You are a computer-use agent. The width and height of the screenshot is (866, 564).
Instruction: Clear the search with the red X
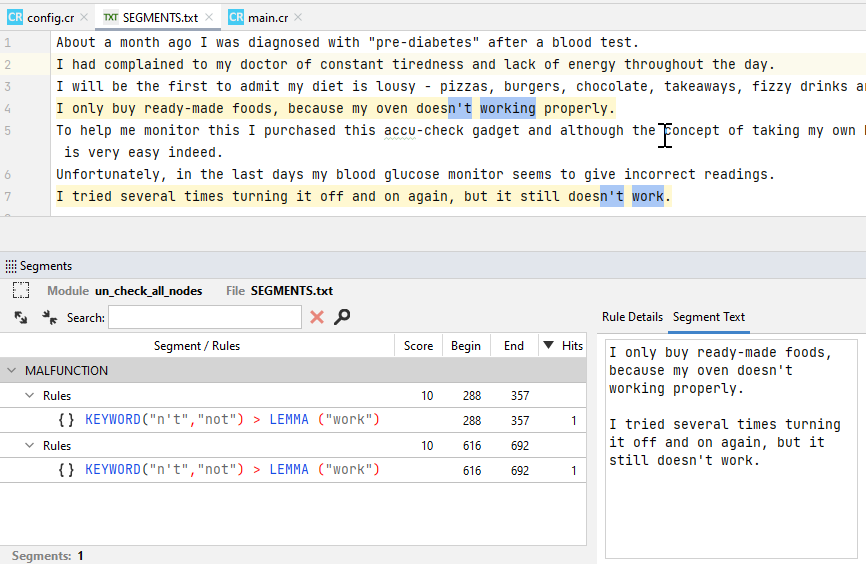317,317
